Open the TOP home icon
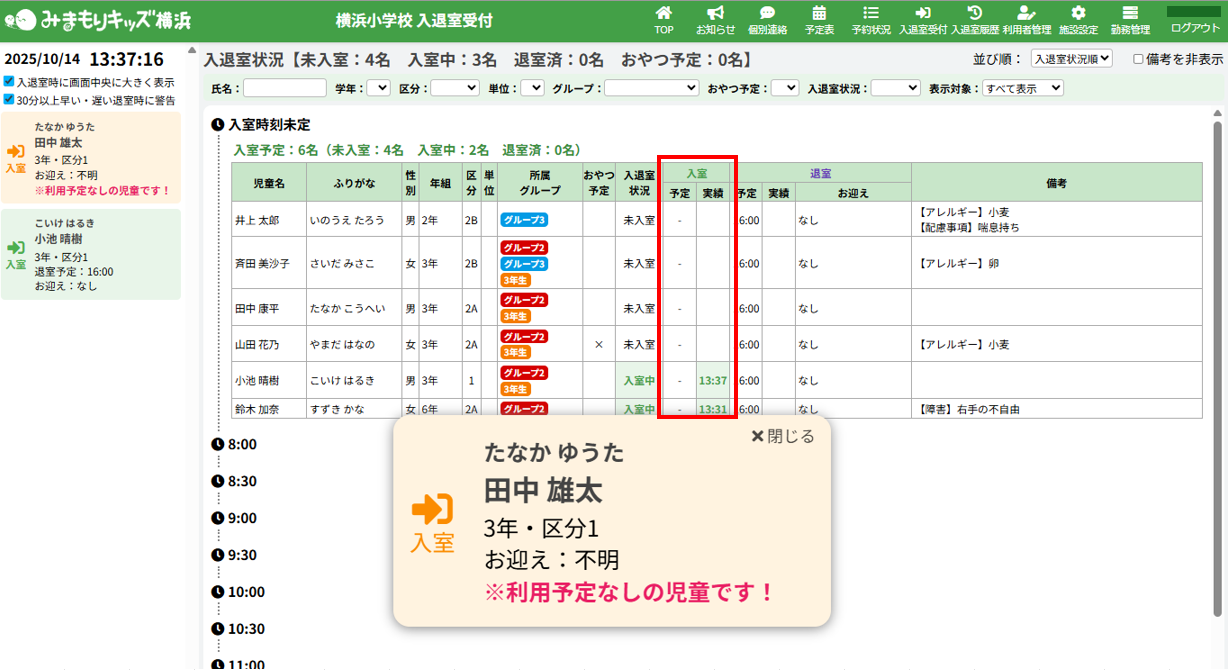The height and width of the screenshot is (670, 1228). coord(664,14)
